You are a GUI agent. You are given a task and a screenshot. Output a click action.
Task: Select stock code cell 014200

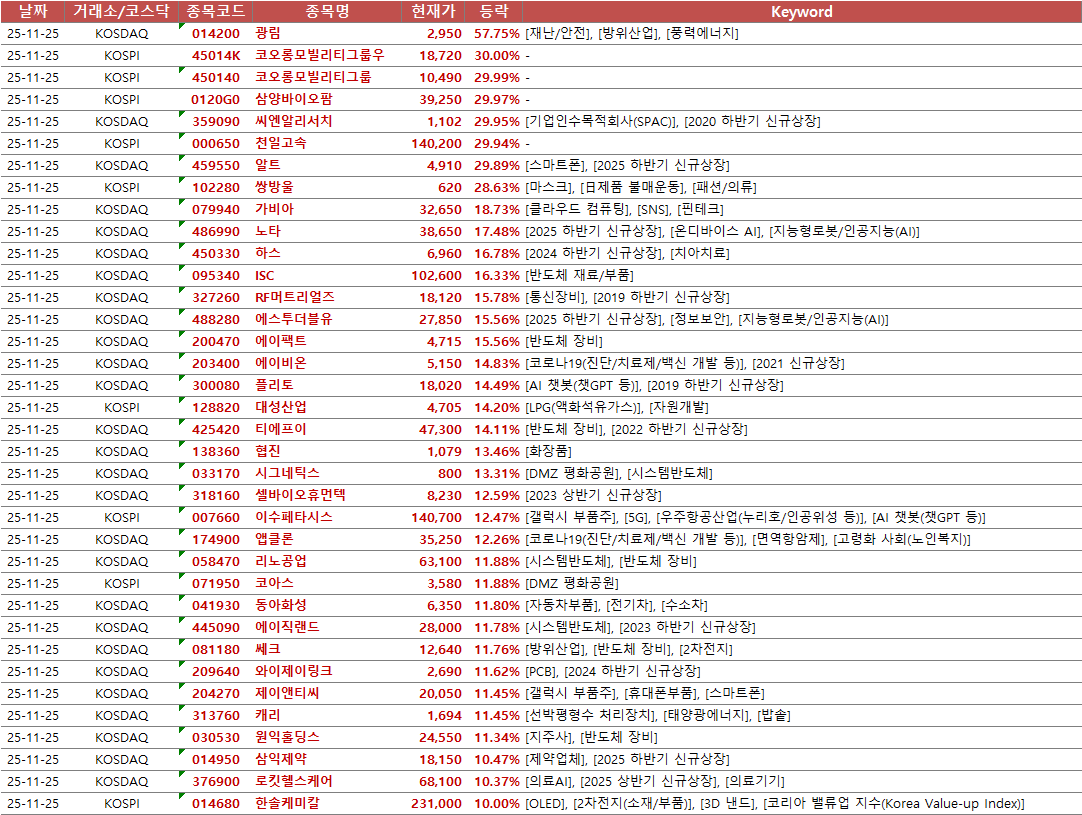click(x=216, y=33)
